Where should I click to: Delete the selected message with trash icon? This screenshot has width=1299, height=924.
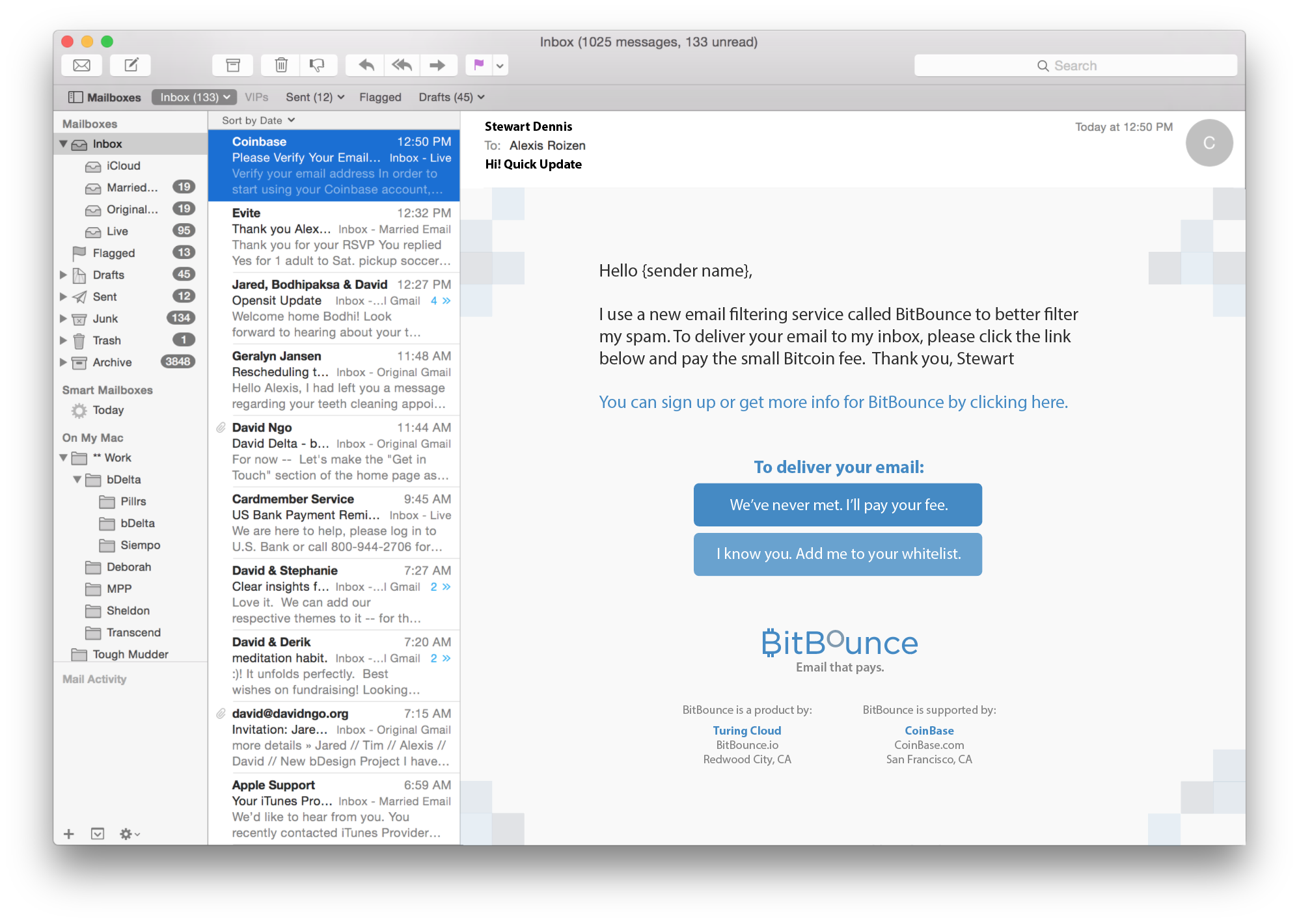(x=280, y=65)
